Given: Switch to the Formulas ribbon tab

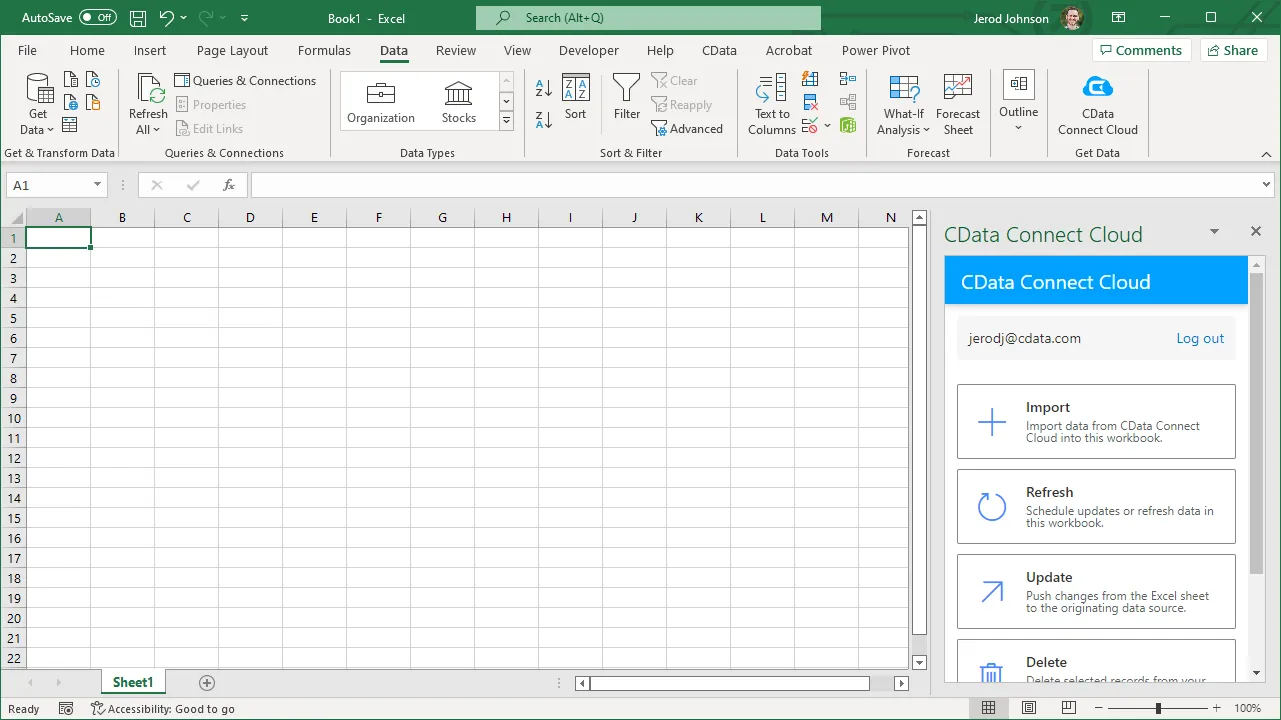Looking at the screenshot, I should [x=324, y=50].
